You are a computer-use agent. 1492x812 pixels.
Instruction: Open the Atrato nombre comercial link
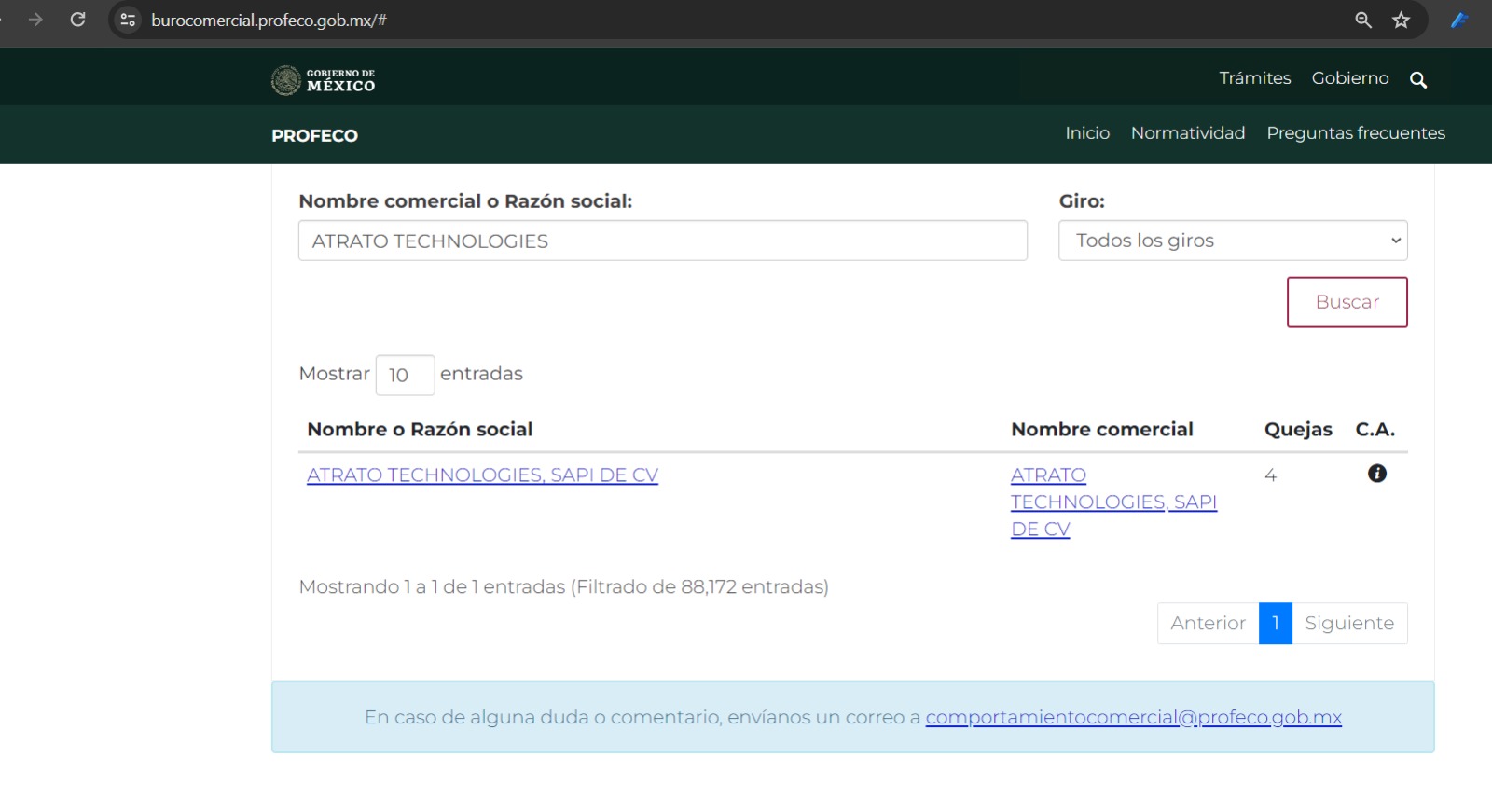click(1113, 502)
